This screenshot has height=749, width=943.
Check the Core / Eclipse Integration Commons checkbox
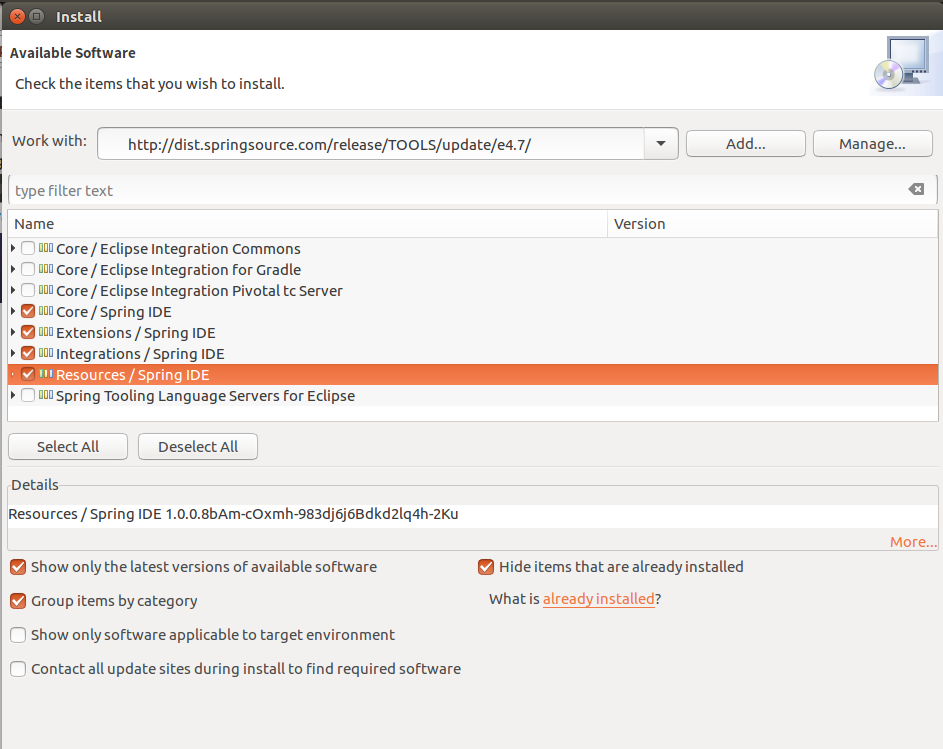[x=28, y=249]
